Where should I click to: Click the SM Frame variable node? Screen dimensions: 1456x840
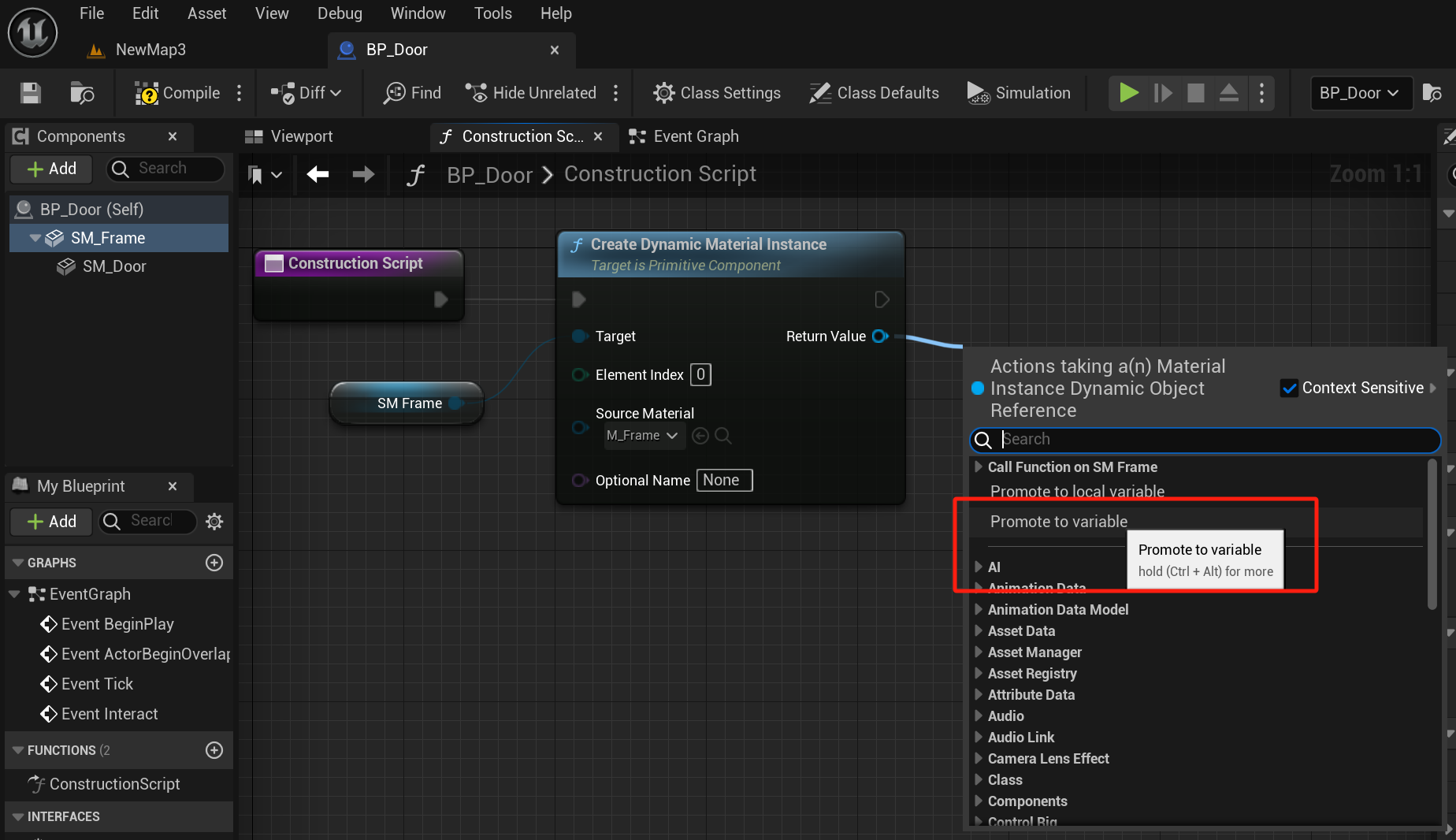click(x=407, y=403)
